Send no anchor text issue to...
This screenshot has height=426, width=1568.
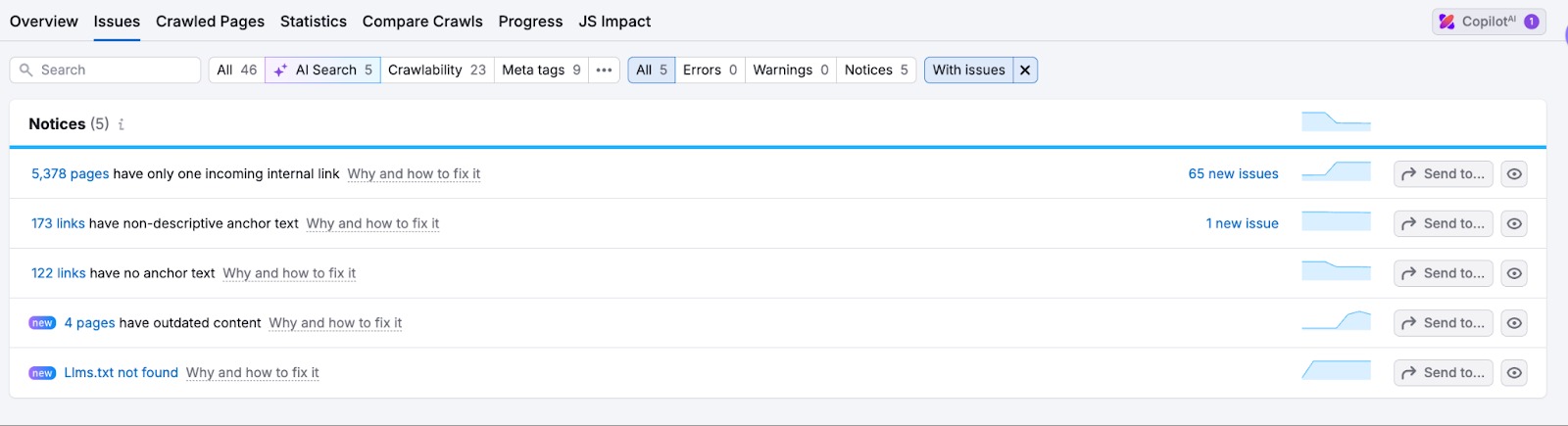pos(1443,273)
